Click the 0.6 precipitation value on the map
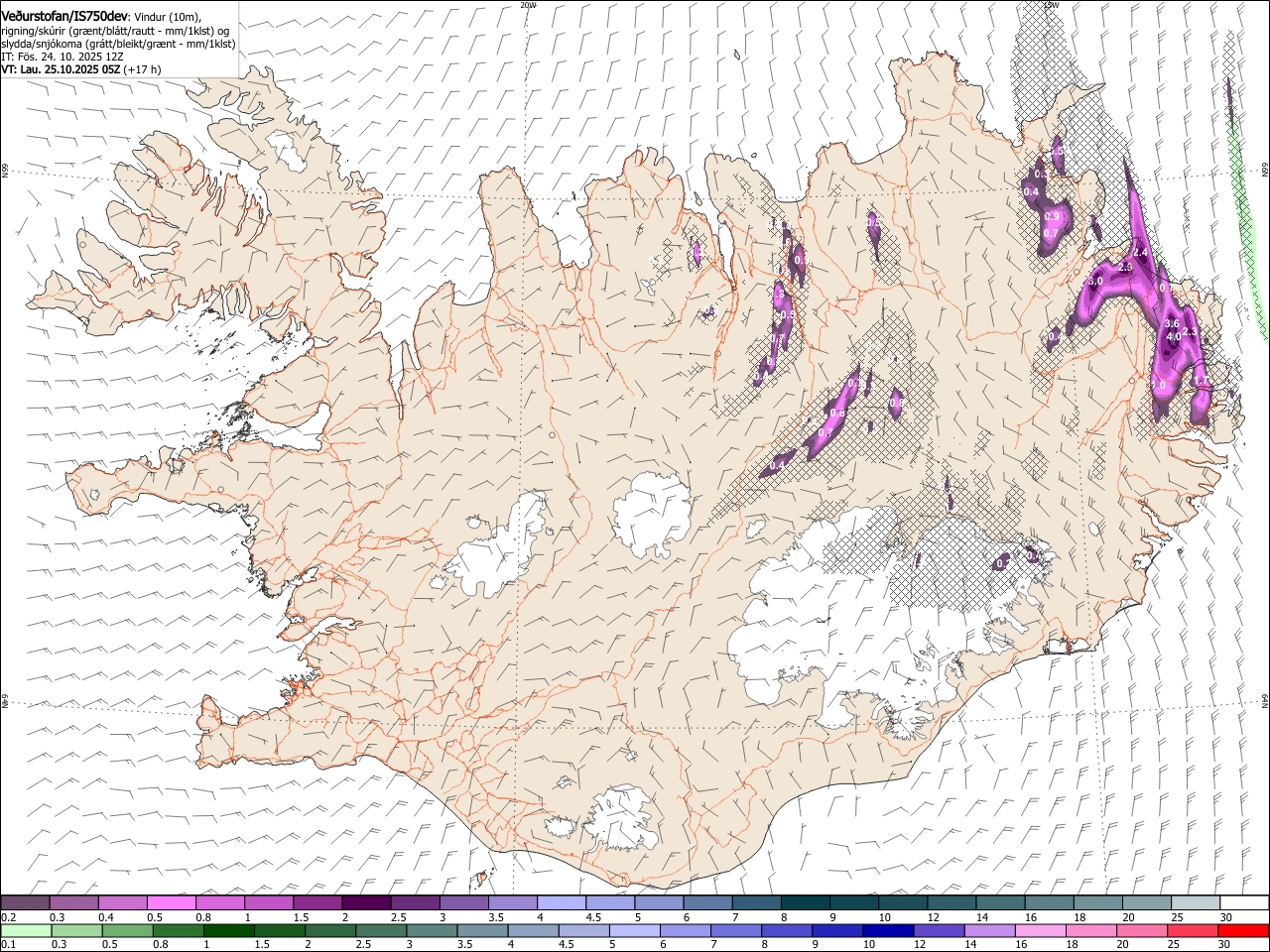1270x952 pixels. coord(837,415)
